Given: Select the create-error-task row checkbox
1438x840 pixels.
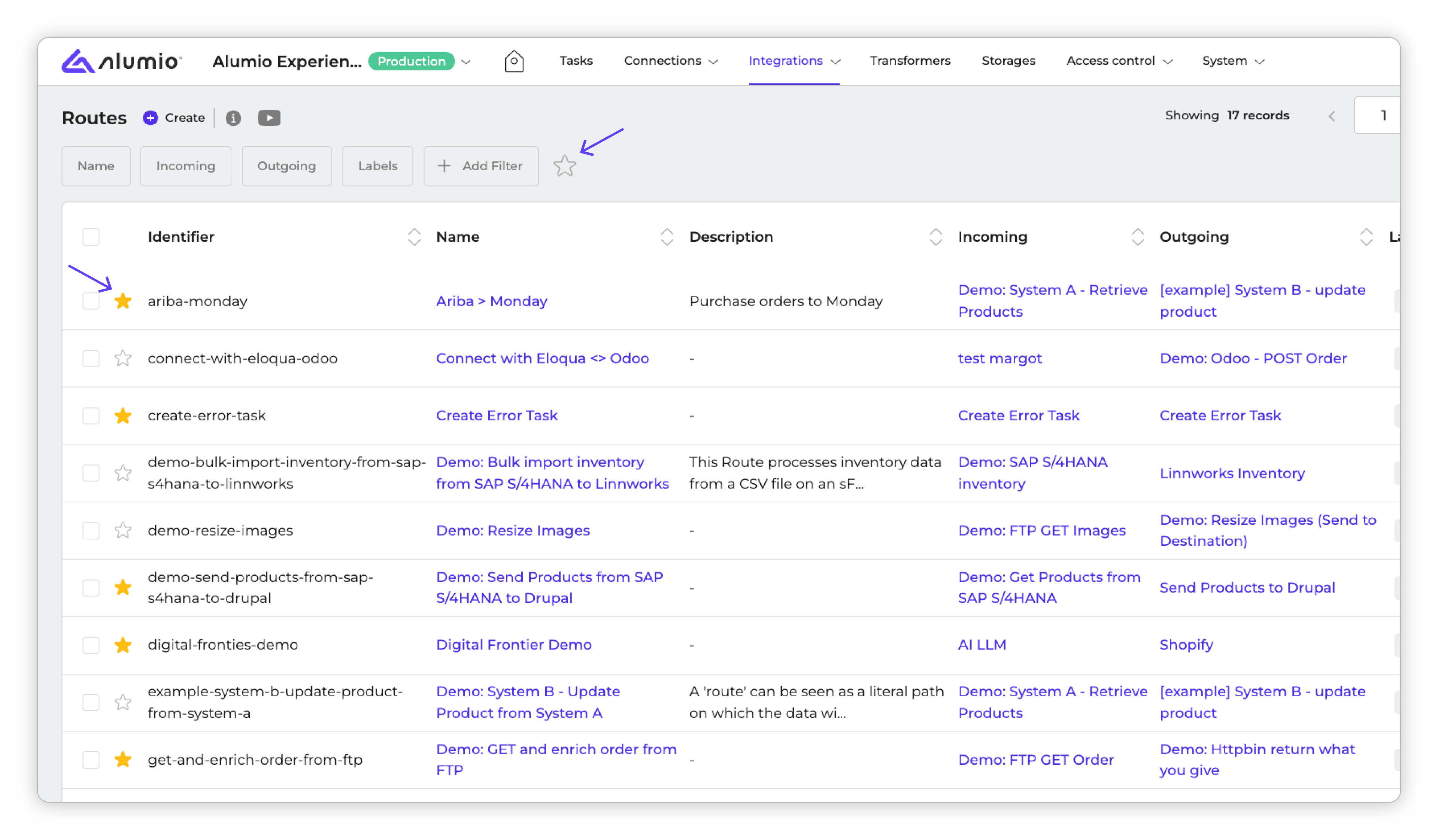Looking at the screenshot, I should (x=91, y=416).
